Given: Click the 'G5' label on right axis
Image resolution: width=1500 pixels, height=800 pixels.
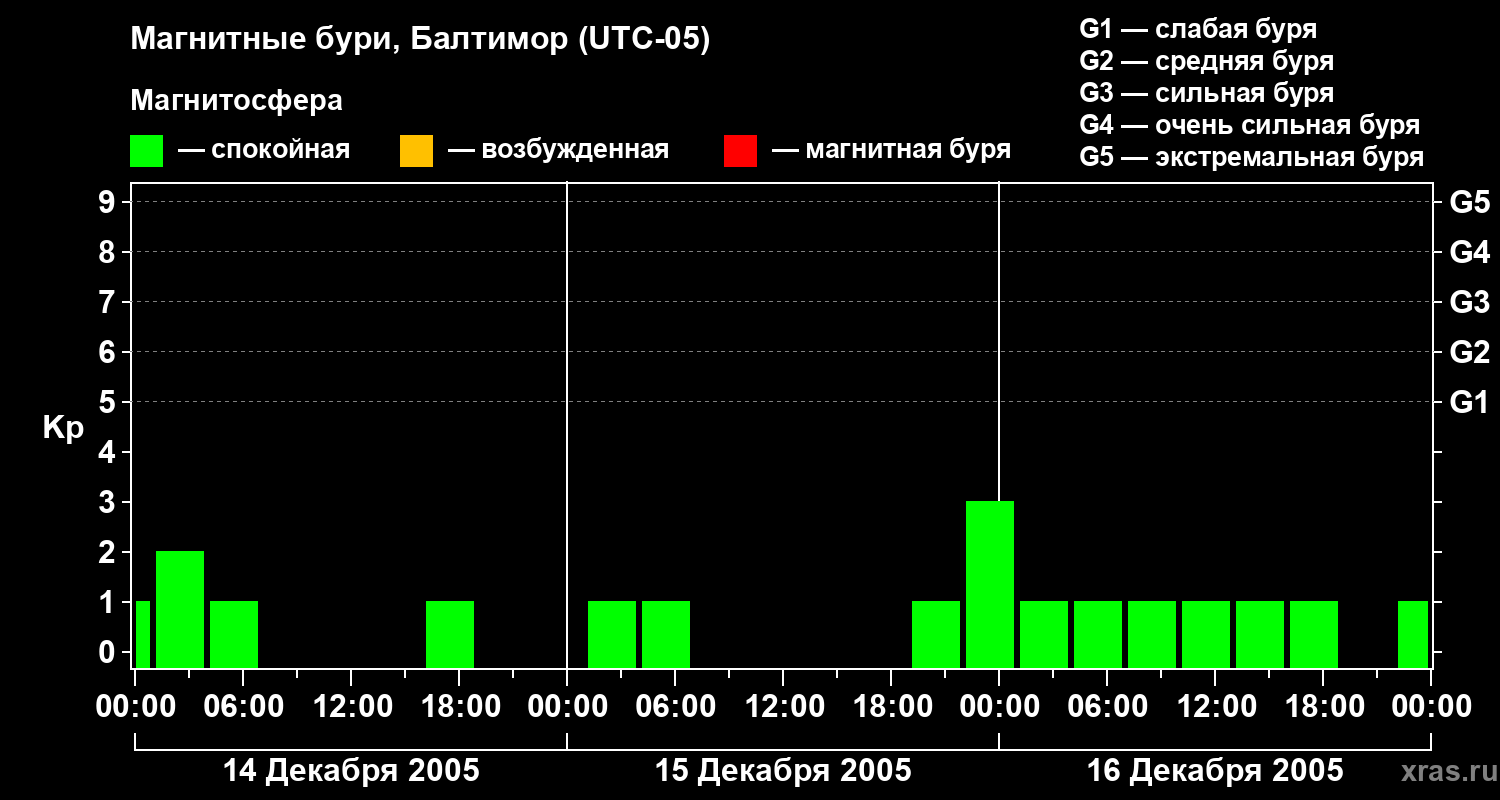Looking at the screenshot, I should tap(1470, 202).
